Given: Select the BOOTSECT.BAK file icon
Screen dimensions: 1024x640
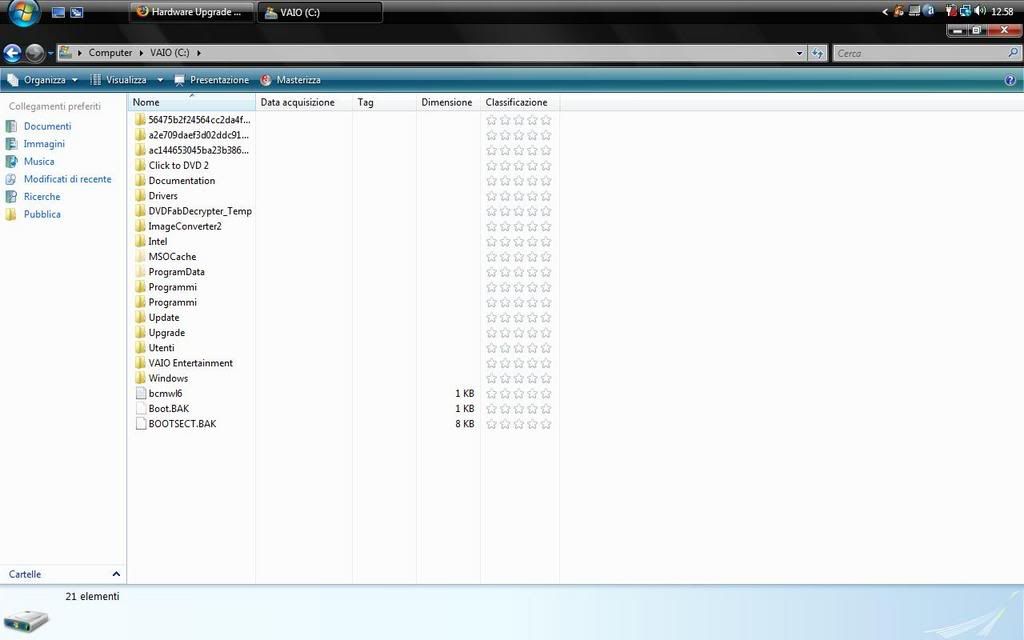Looking at the screenshot, I should [x=140, y=423].
